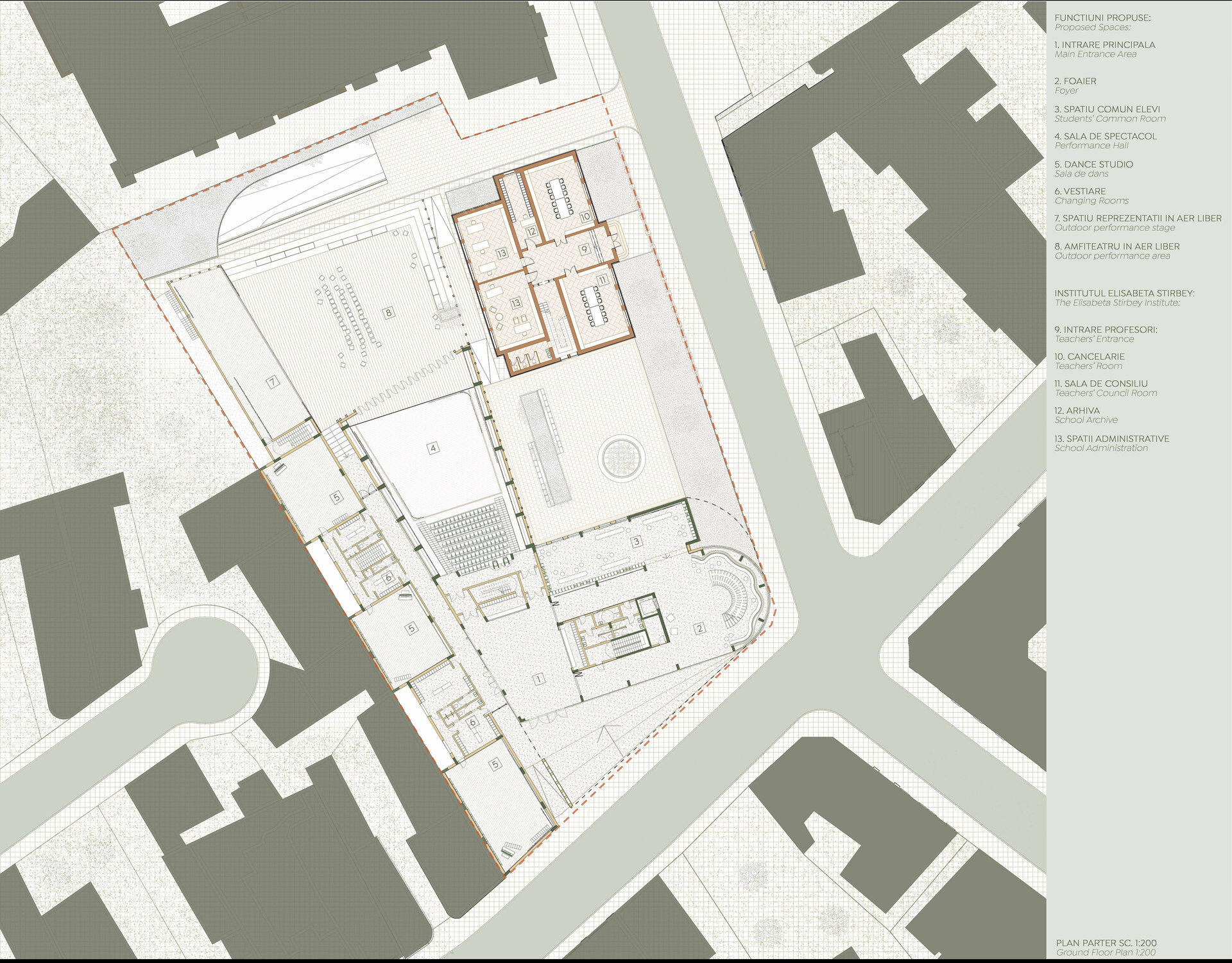Click room number 9 teachers' entrance label
This screenshot has height=963, width=1232.
(584, 249)
